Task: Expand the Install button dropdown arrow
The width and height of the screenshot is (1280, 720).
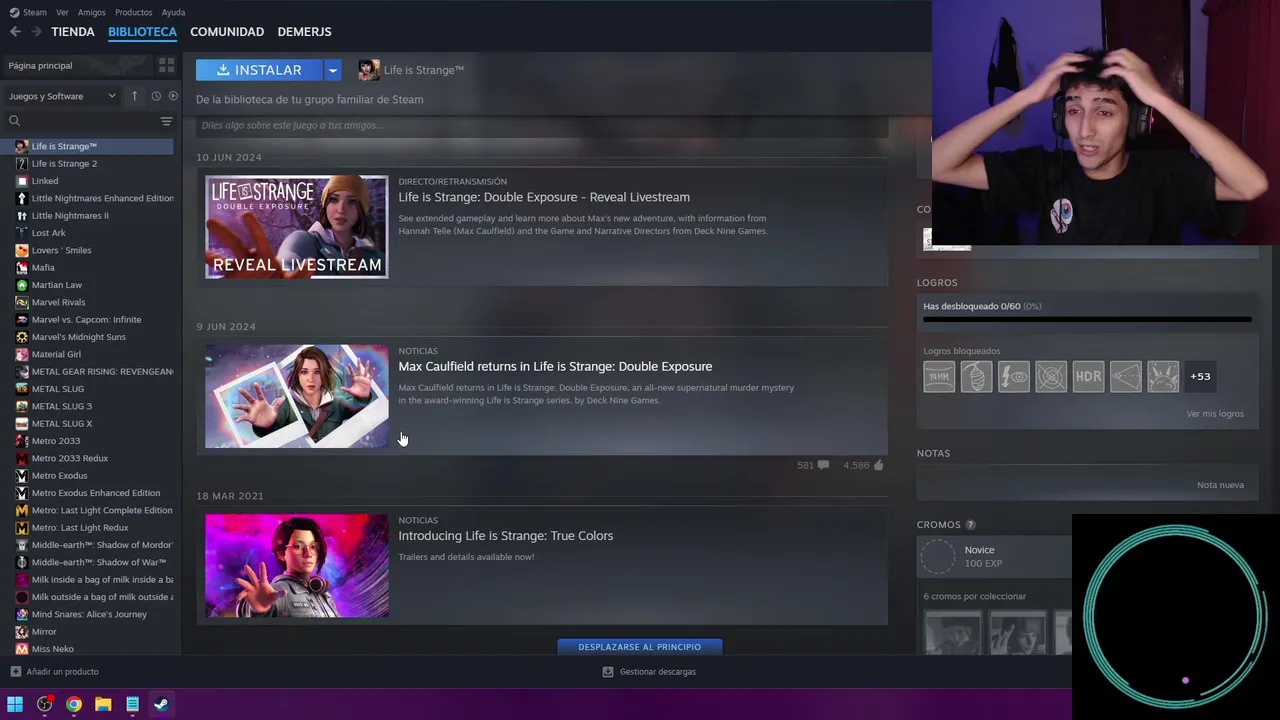Action: point(333,70)
